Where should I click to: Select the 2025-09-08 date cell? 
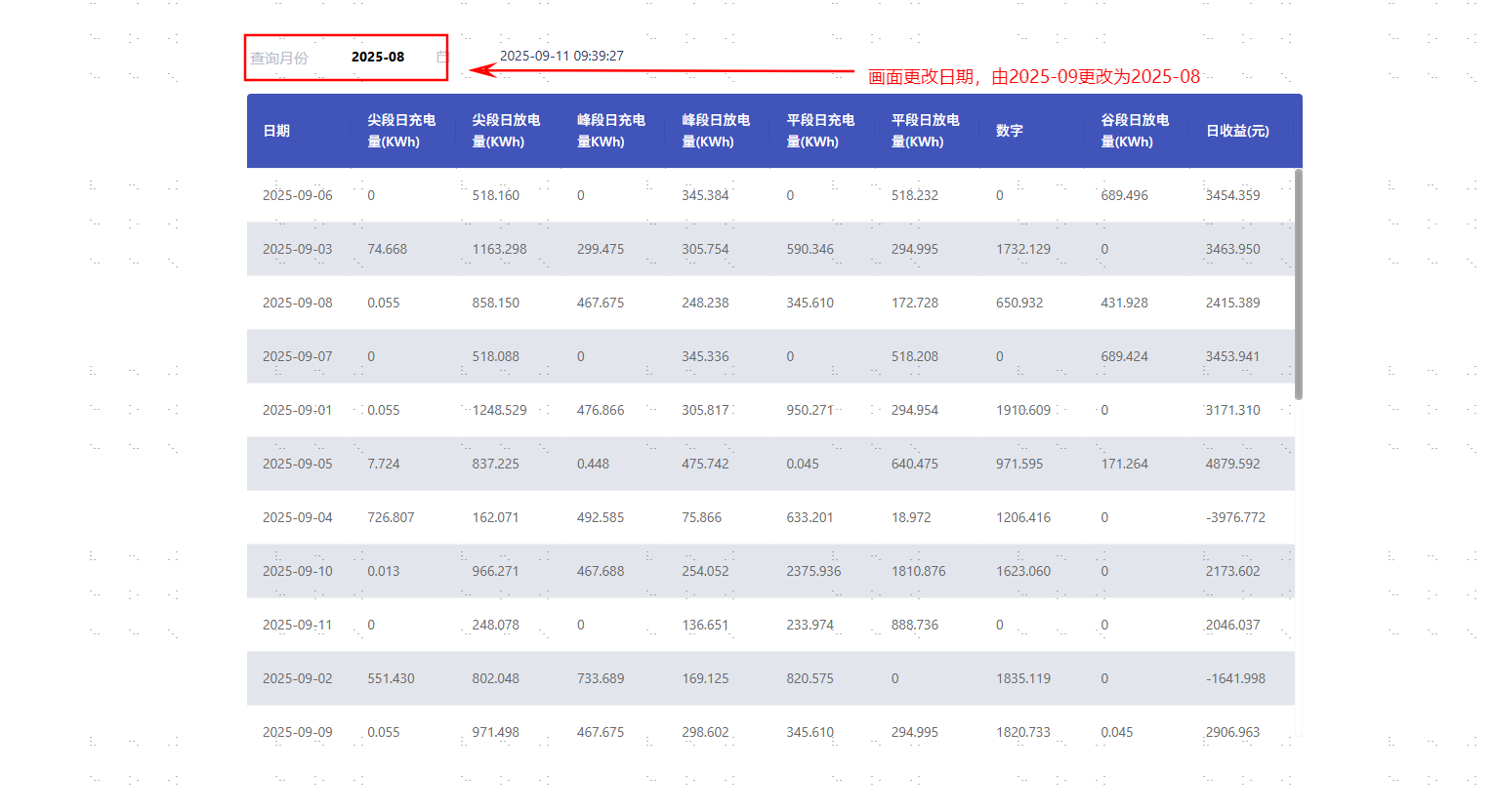coord(298,303)
